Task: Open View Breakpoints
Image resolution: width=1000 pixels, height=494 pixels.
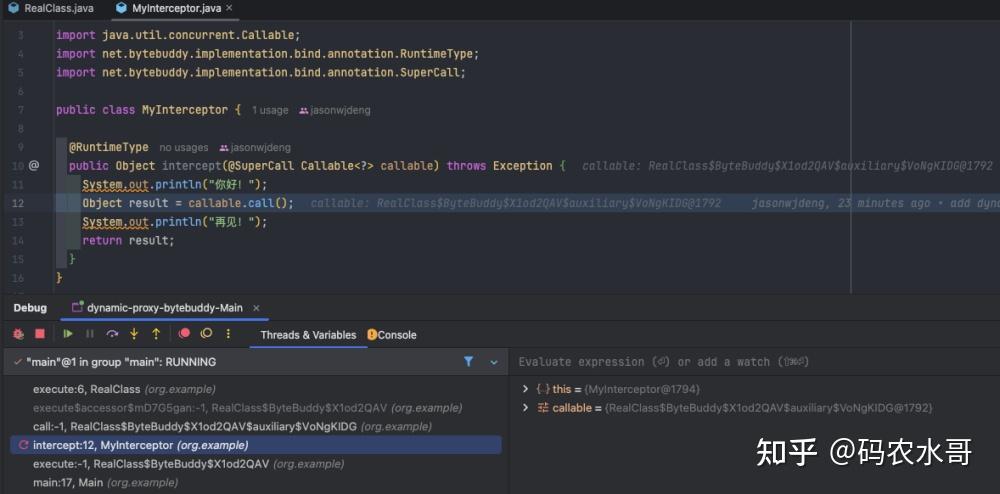Action: pyautogui.click(x=185, y=334)
